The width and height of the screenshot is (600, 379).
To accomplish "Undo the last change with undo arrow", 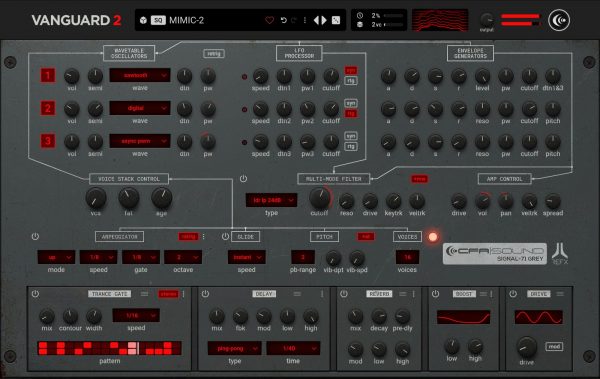I will pyautogui.click(x=284, y=20).
